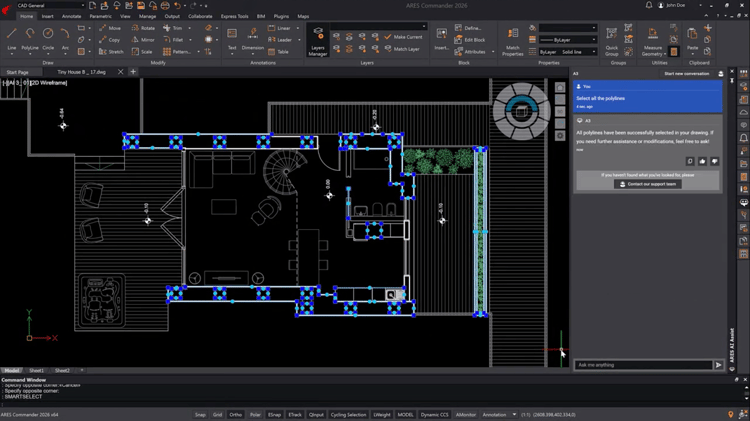Toggle Snap in the status bar
Viewport: 750px width, 421px height.
(x=200, y=414)
